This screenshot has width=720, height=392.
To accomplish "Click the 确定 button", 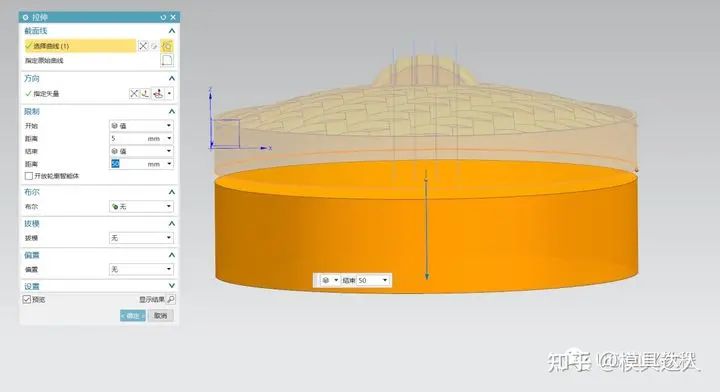I will point(133,316).
